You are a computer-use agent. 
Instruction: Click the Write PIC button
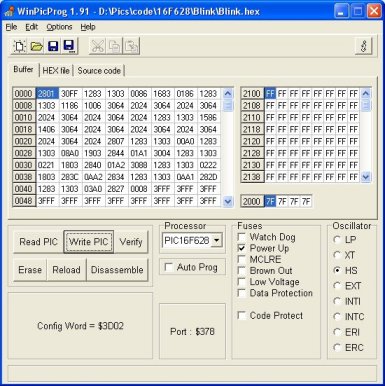[89, 242]
